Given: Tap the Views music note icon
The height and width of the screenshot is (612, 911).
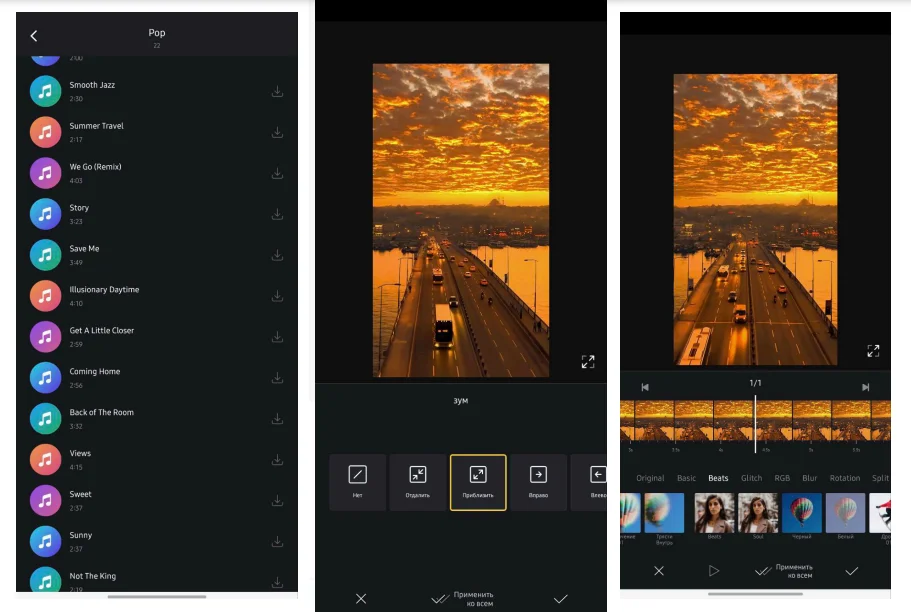Looking at the screenshot, I should click(45, 460).
